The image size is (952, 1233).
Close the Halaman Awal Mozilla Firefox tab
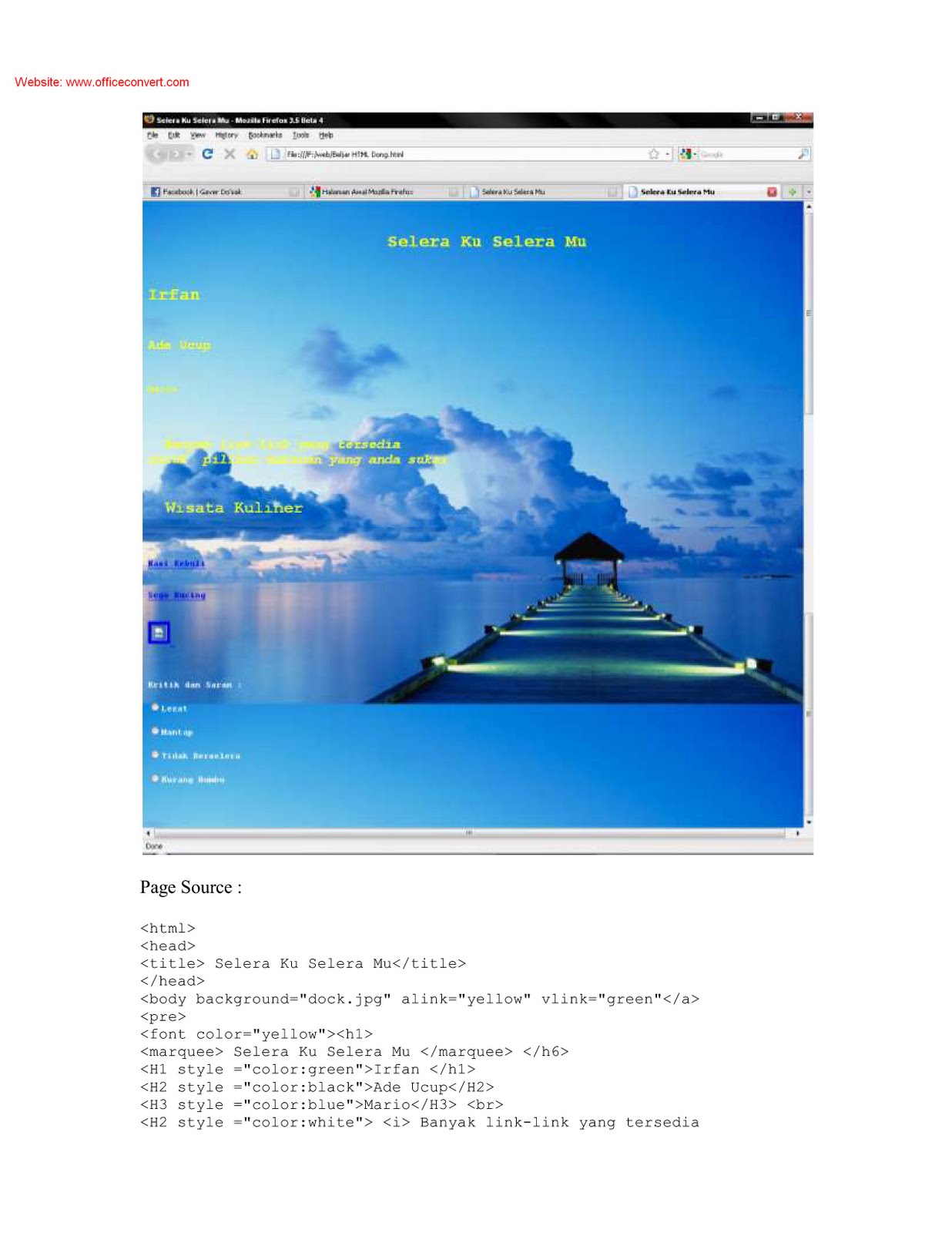click(x=454, y=192)
